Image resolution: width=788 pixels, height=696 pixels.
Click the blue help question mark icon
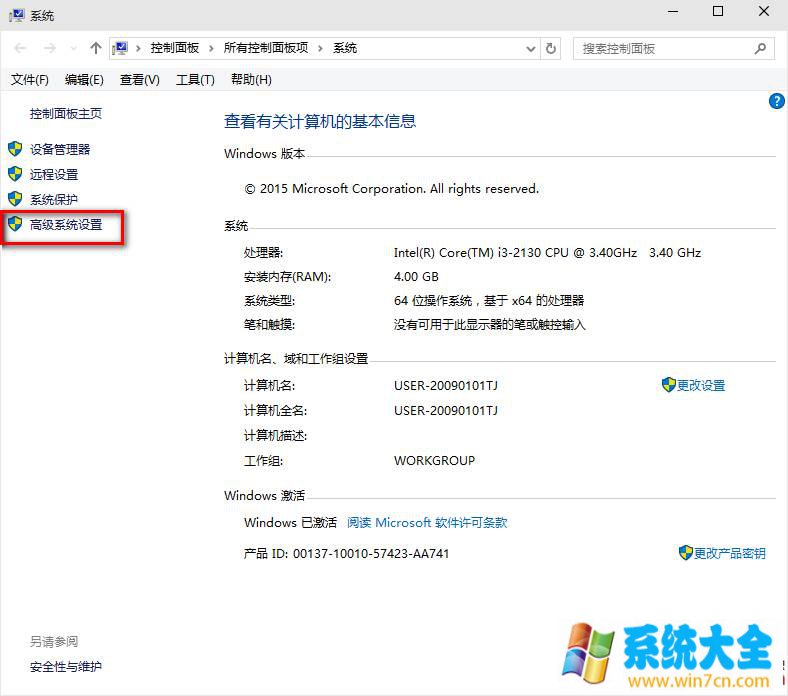776,101
